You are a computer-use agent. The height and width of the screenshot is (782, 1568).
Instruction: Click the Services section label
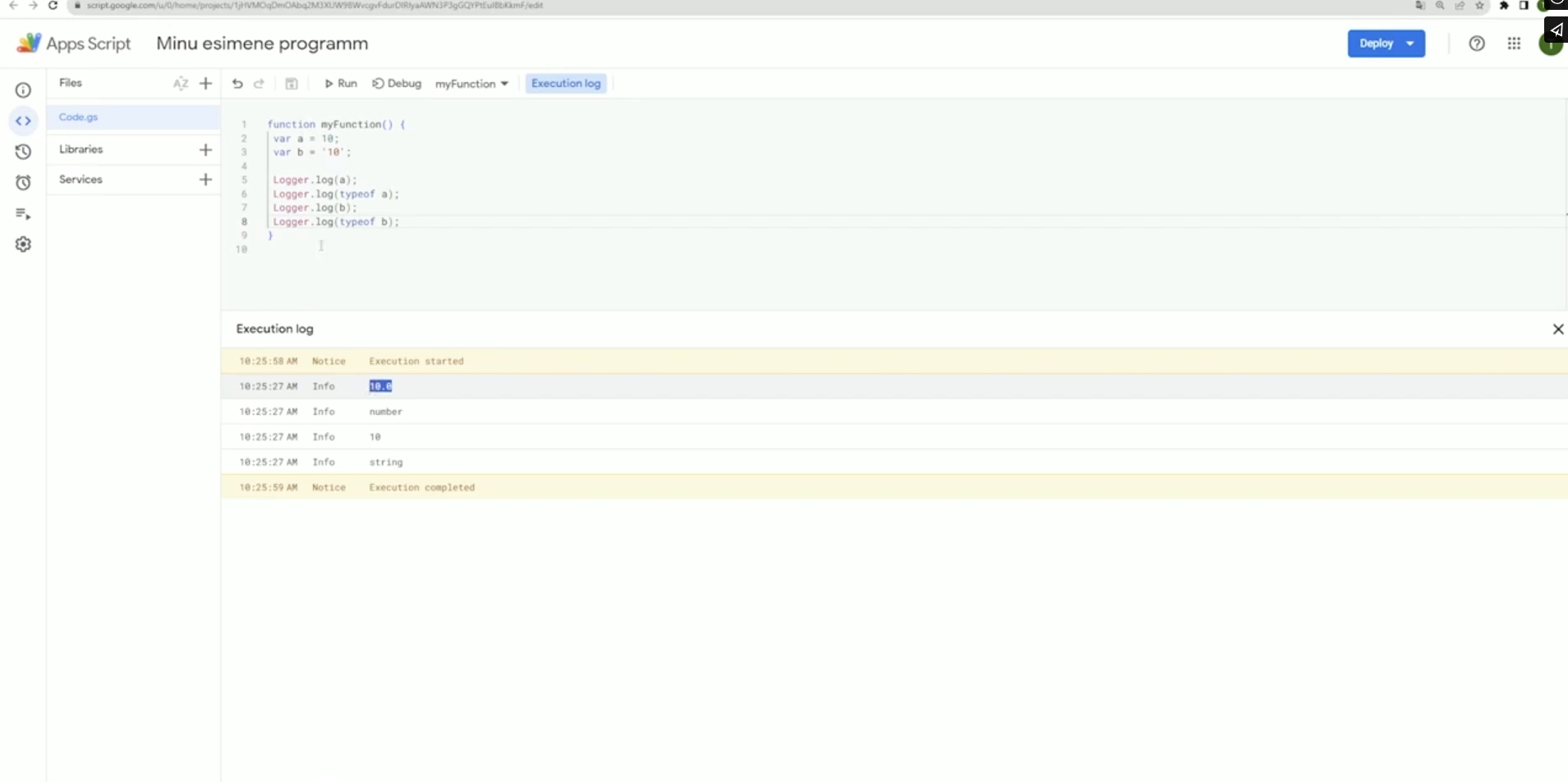pos(80,179)
